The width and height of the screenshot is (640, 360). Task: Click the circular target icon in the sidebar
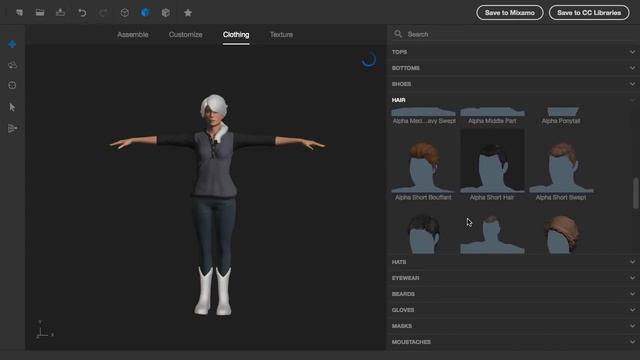(12, 85)
